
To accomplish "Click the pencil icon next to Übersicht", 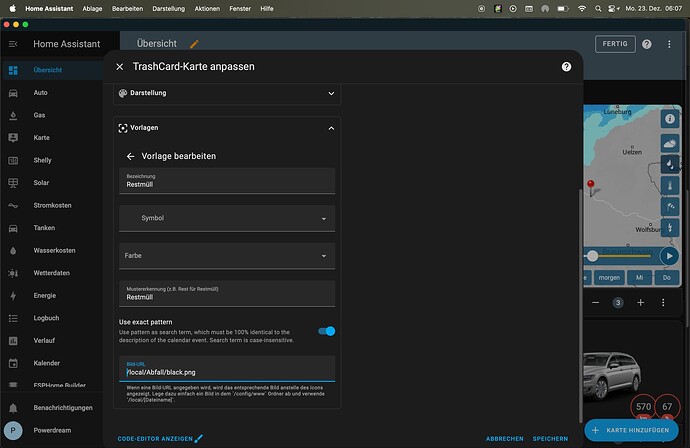I will 194,44.
